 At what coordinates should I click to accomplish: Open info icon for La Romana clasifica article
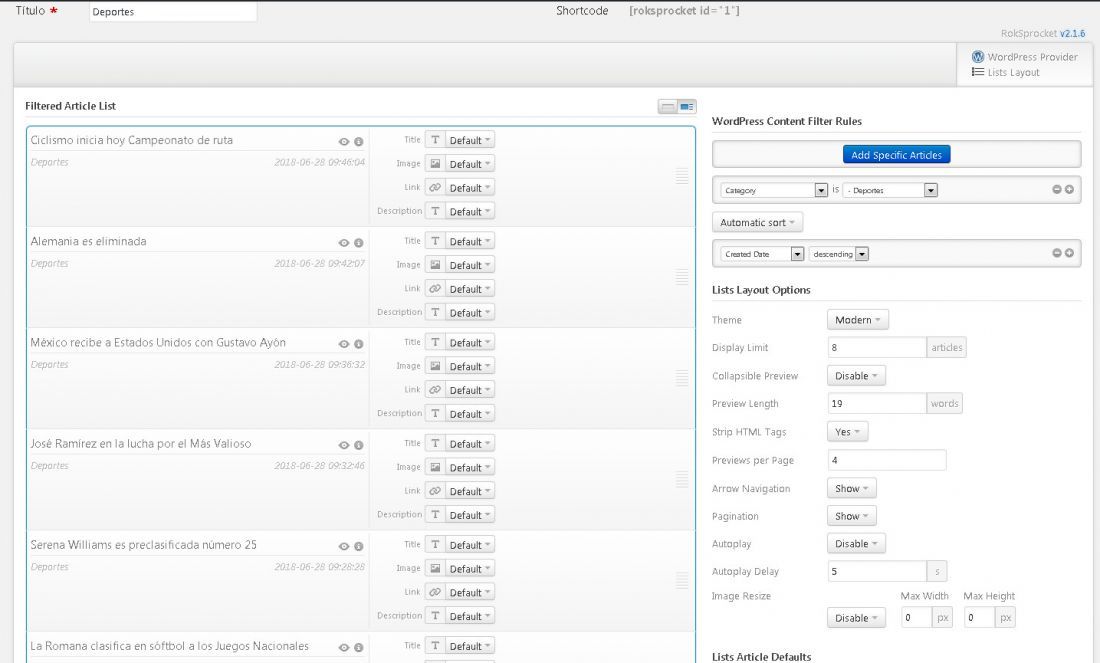[x=358, y=648]
